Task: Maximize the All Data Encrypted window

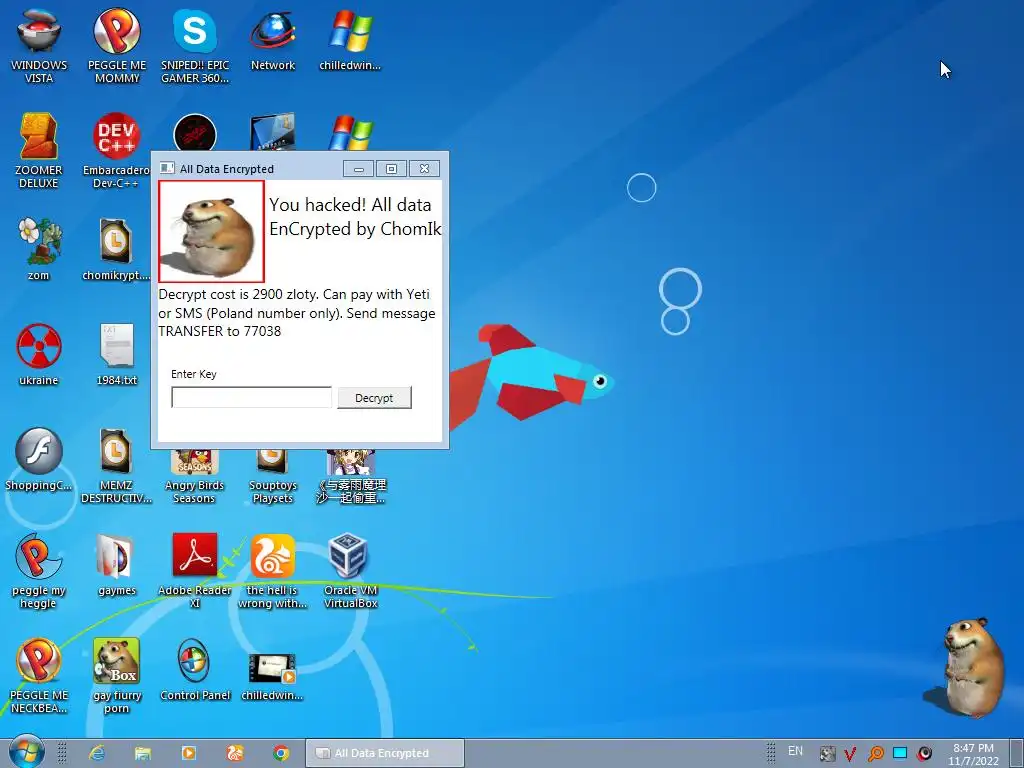Action: click(x=391, y=169)
